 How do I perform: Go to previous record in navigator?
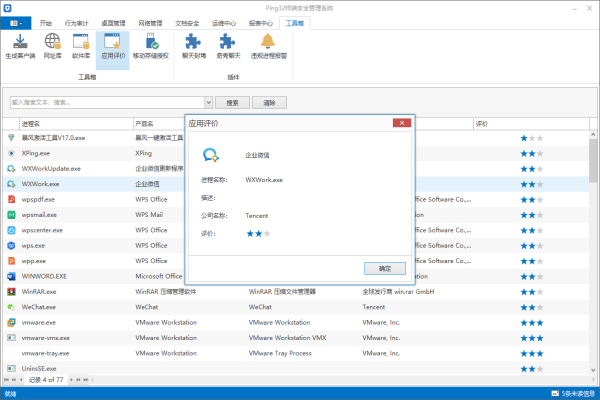[21, 380]
